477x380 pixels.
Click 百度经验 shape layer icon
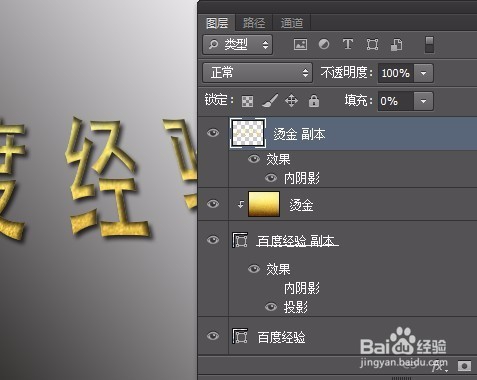point(240,336)
